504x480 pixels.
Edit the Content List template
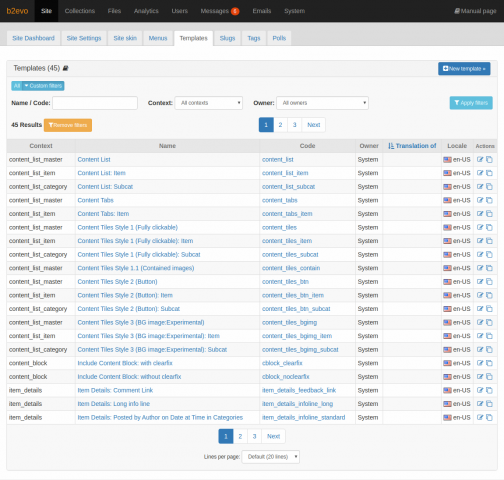pos(480,159)
